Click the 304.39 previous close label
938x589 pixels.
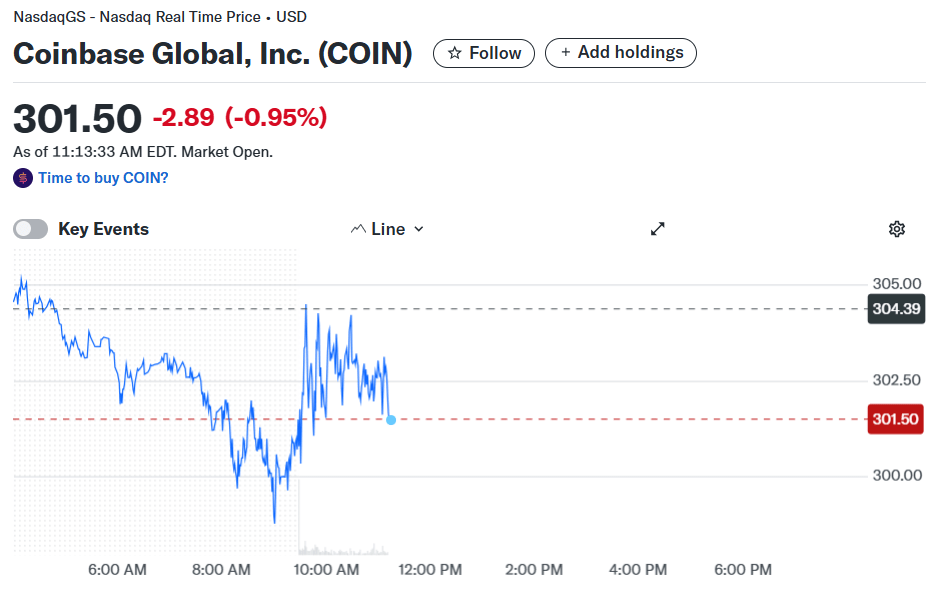[895, 309]
